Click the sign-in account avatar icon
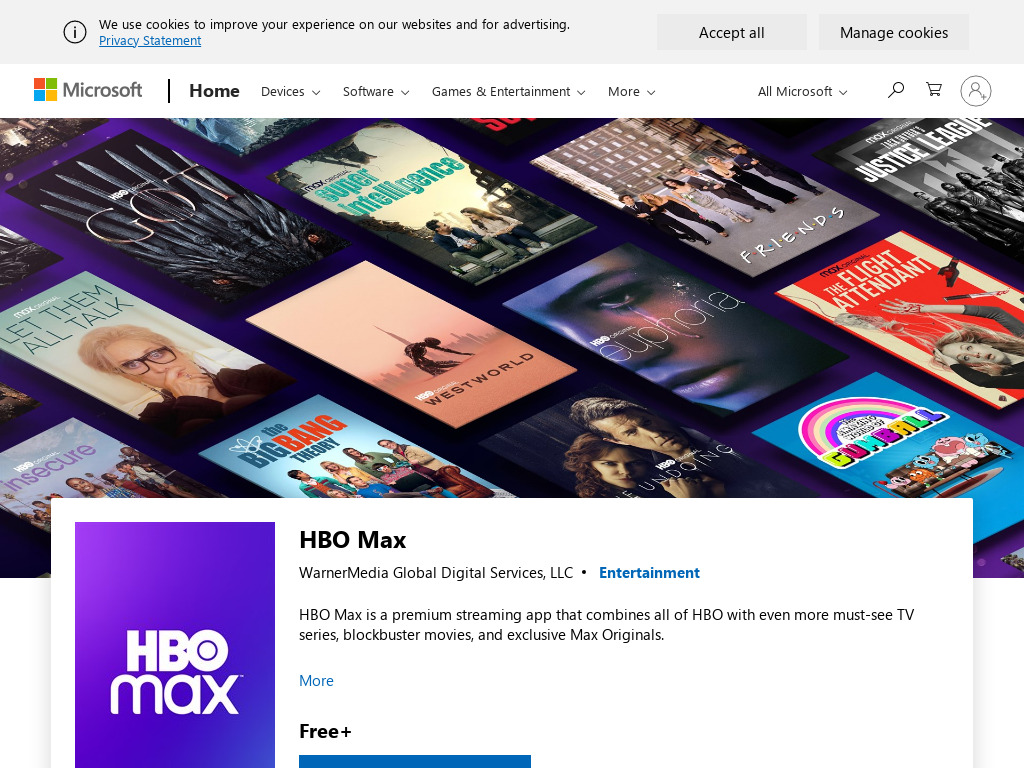1024x768 pixels. 976,91
